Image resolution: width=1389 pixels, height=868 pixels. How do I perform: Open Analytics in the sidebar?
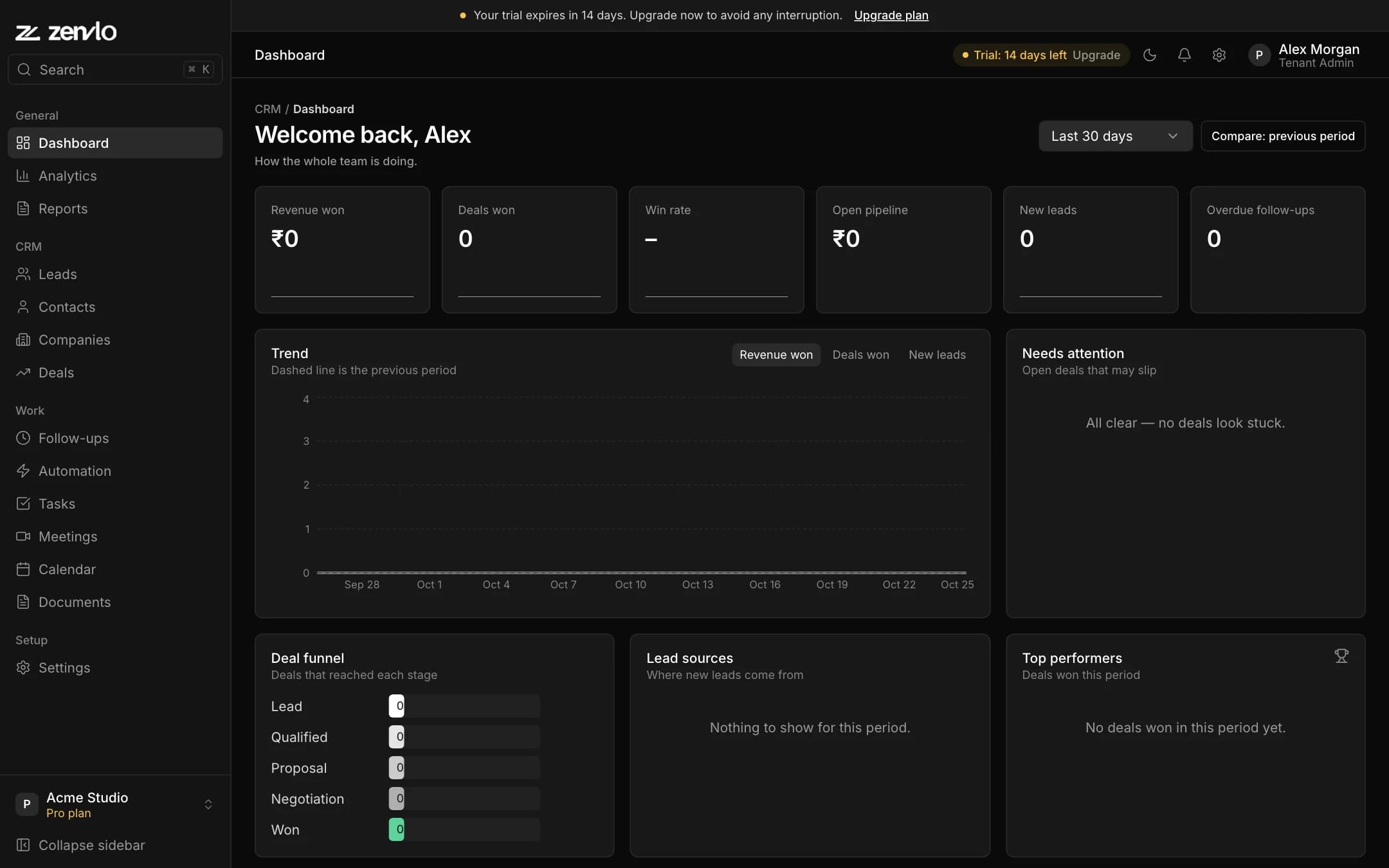(115, 176)
